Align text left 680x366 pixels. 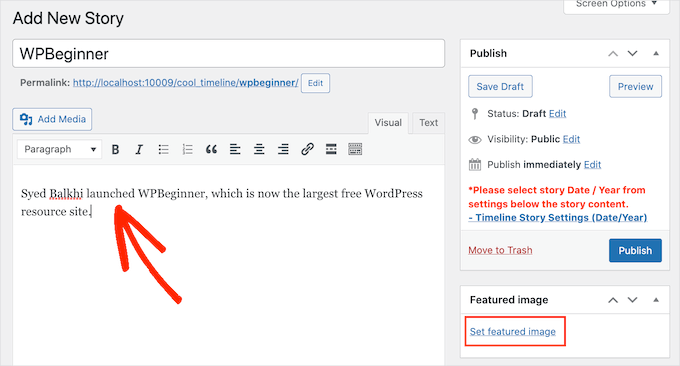point(235,150)
